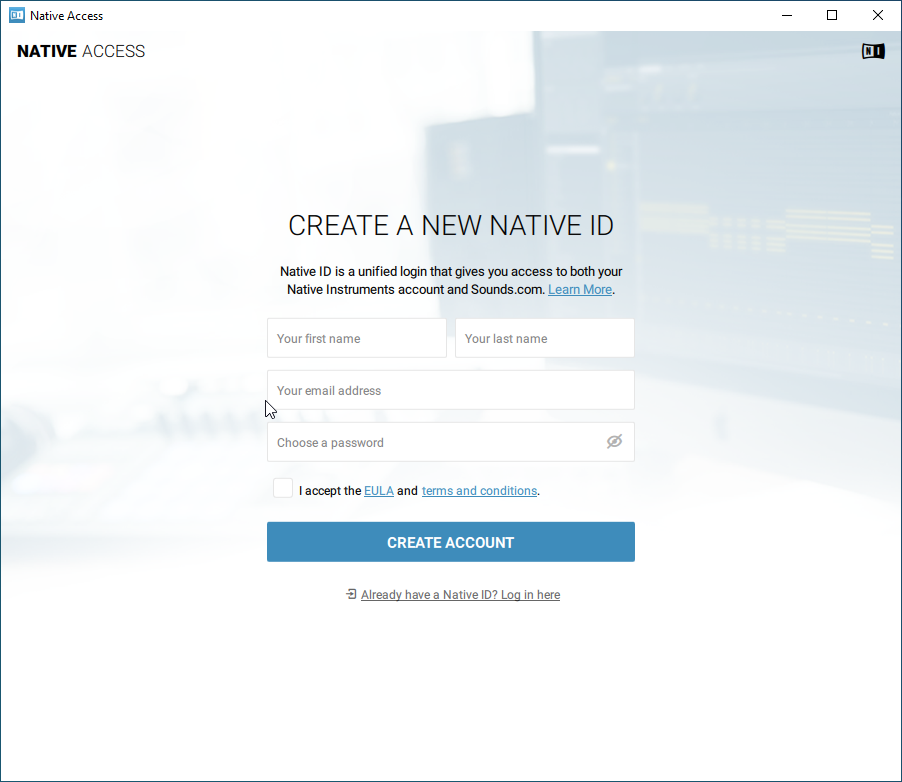Select the Choose a password field
Image resolution: width=902 pixels, height=782 pixels.
(x=450, y=441)
